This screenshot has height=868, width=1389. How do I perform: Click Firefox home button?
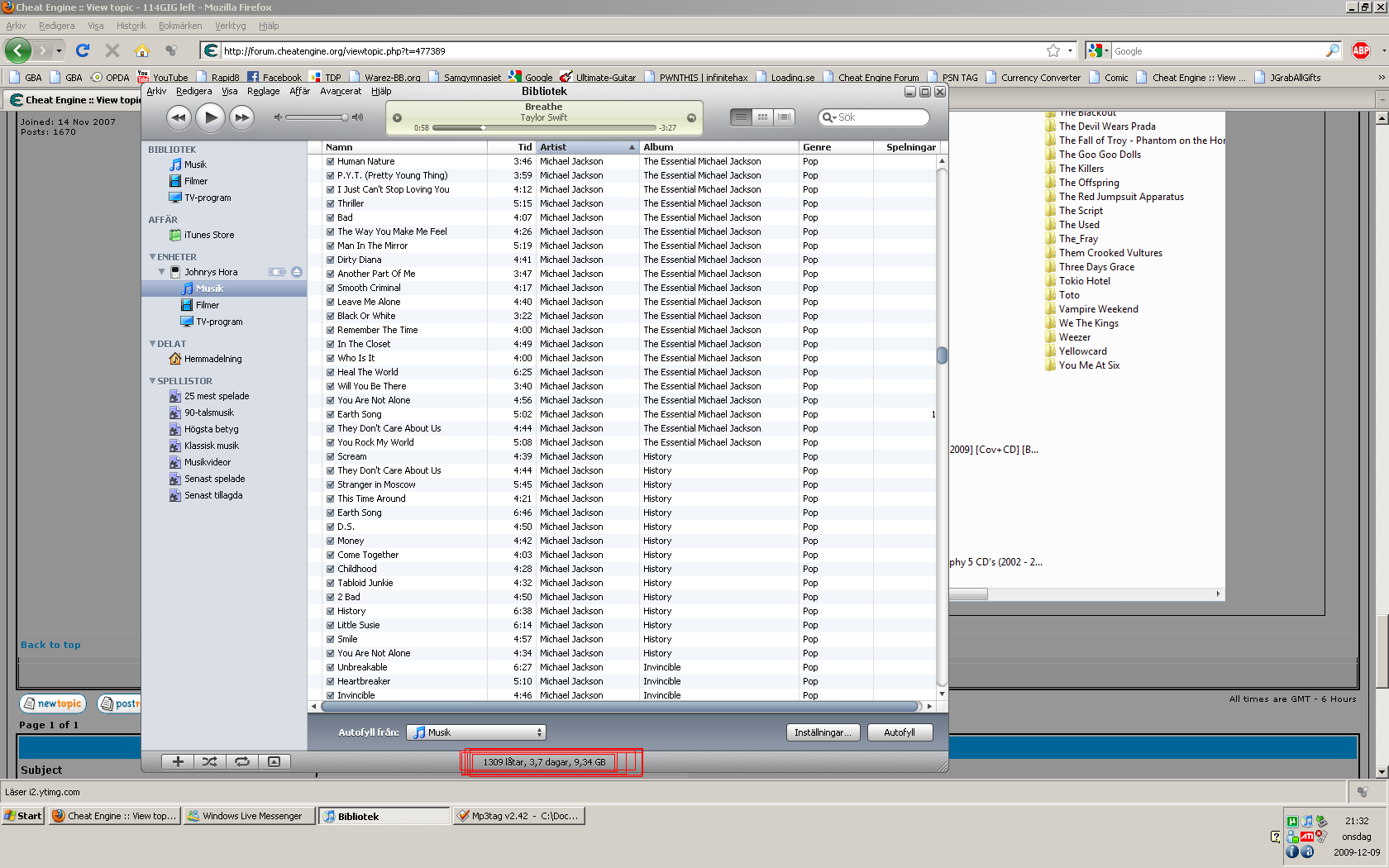[x=142, y=50]
